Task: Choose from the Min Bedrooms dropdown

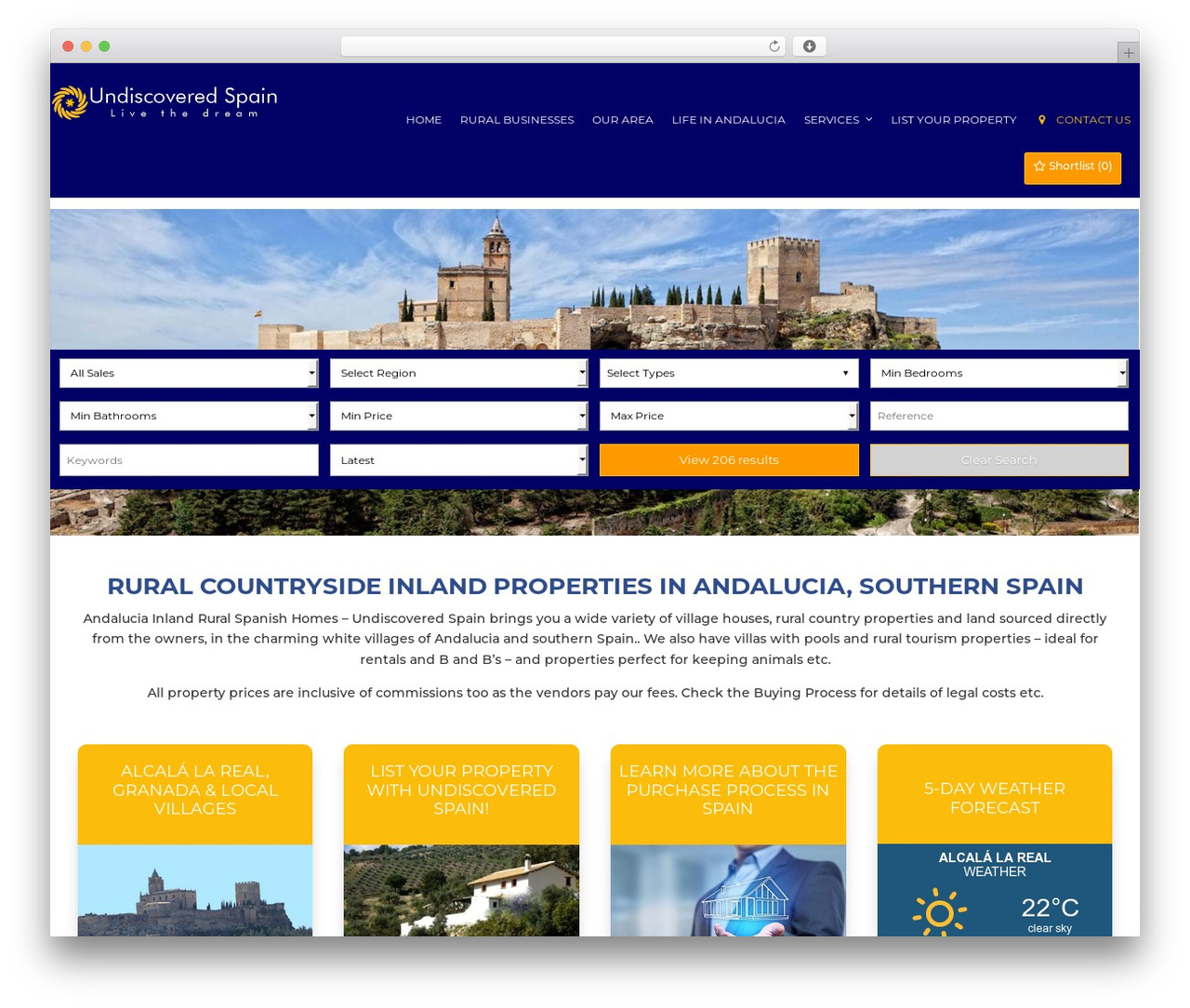Action: tap(999, 373)
